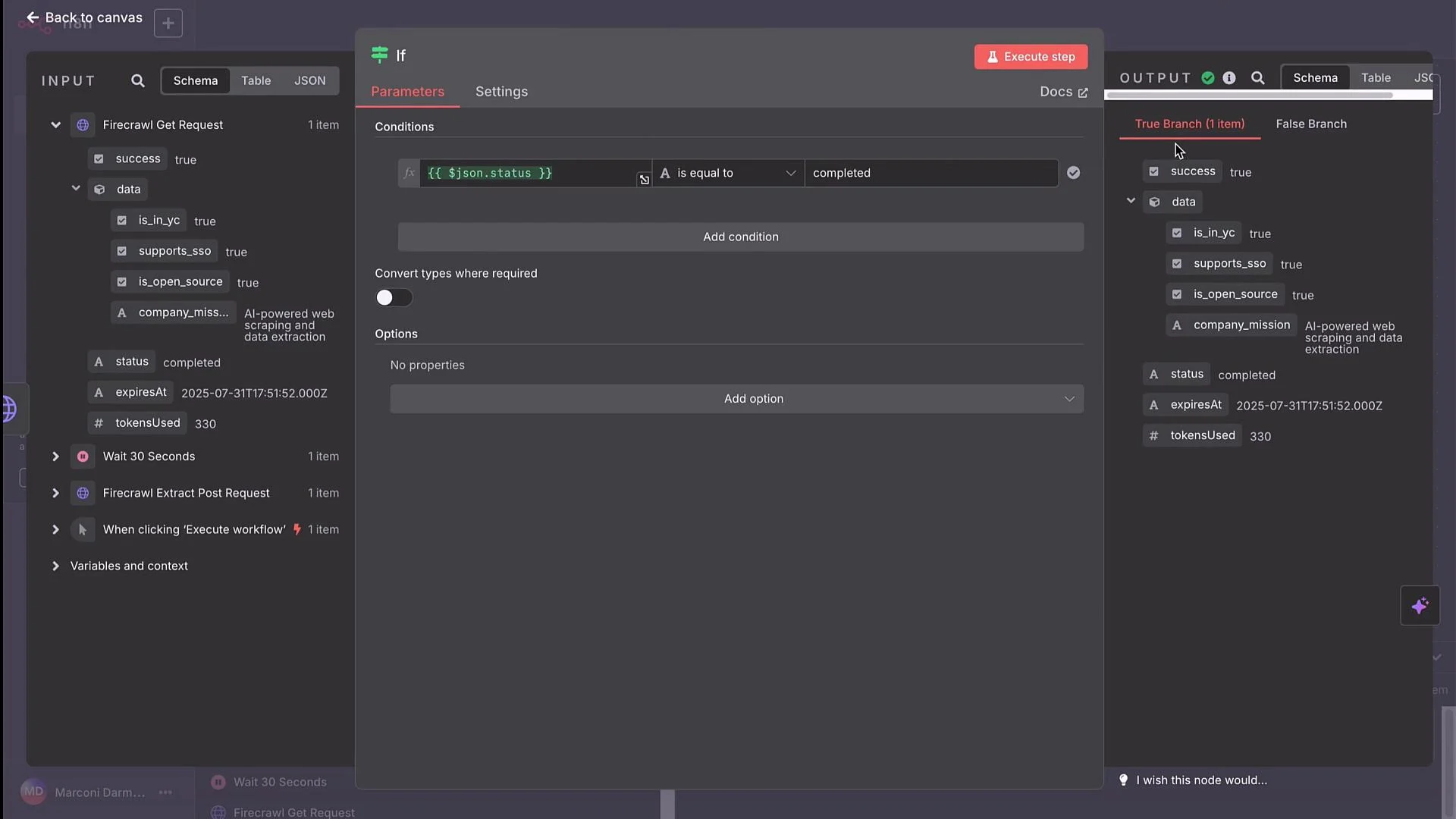1456x819 pixels.
Task: Collapse the Firecrawl Get Request node
Action: [x=55, y=125]
